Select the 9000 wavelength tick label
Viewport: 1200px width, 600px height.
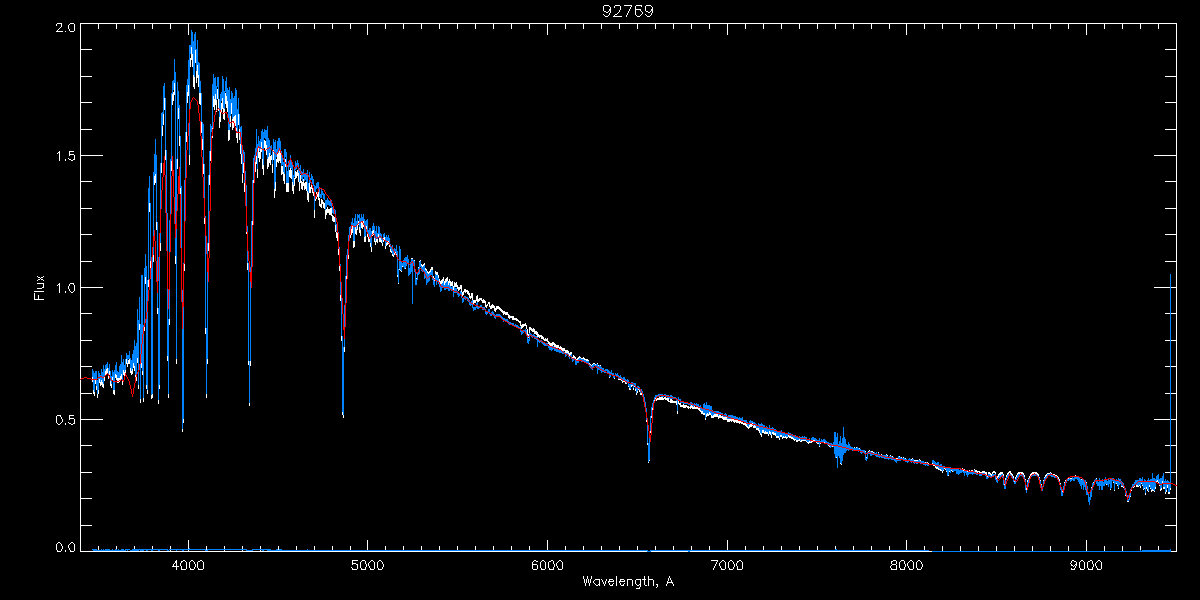(x=1086, y=566)
